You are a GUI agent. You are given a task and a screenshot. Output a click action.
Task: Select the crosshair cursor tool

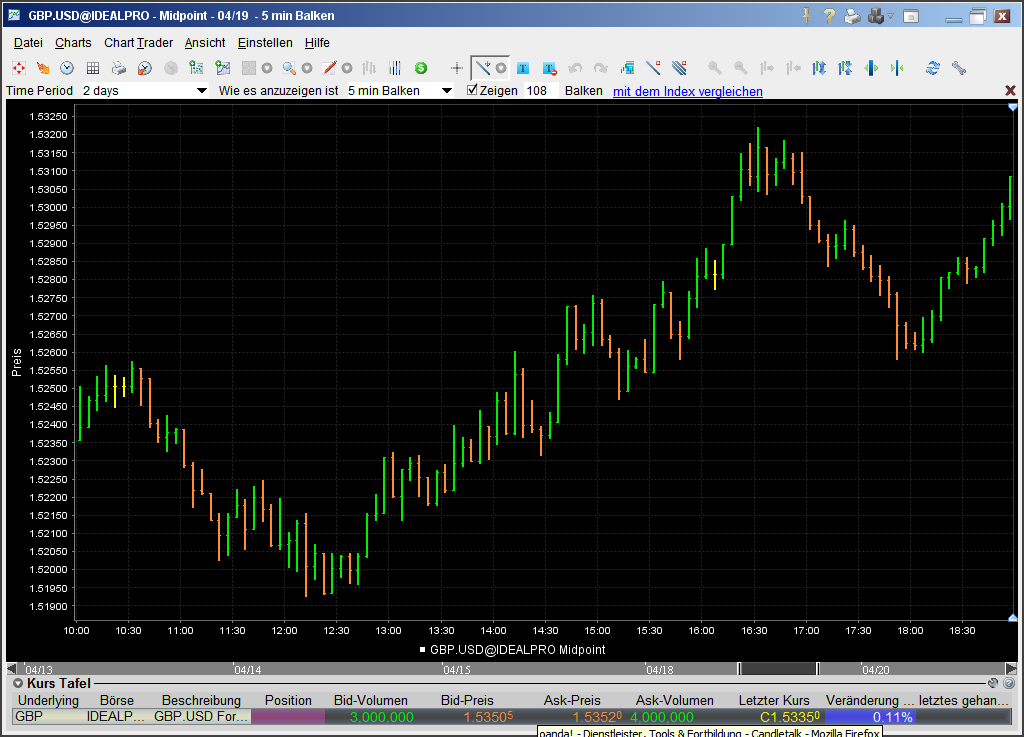coord(457,68)
